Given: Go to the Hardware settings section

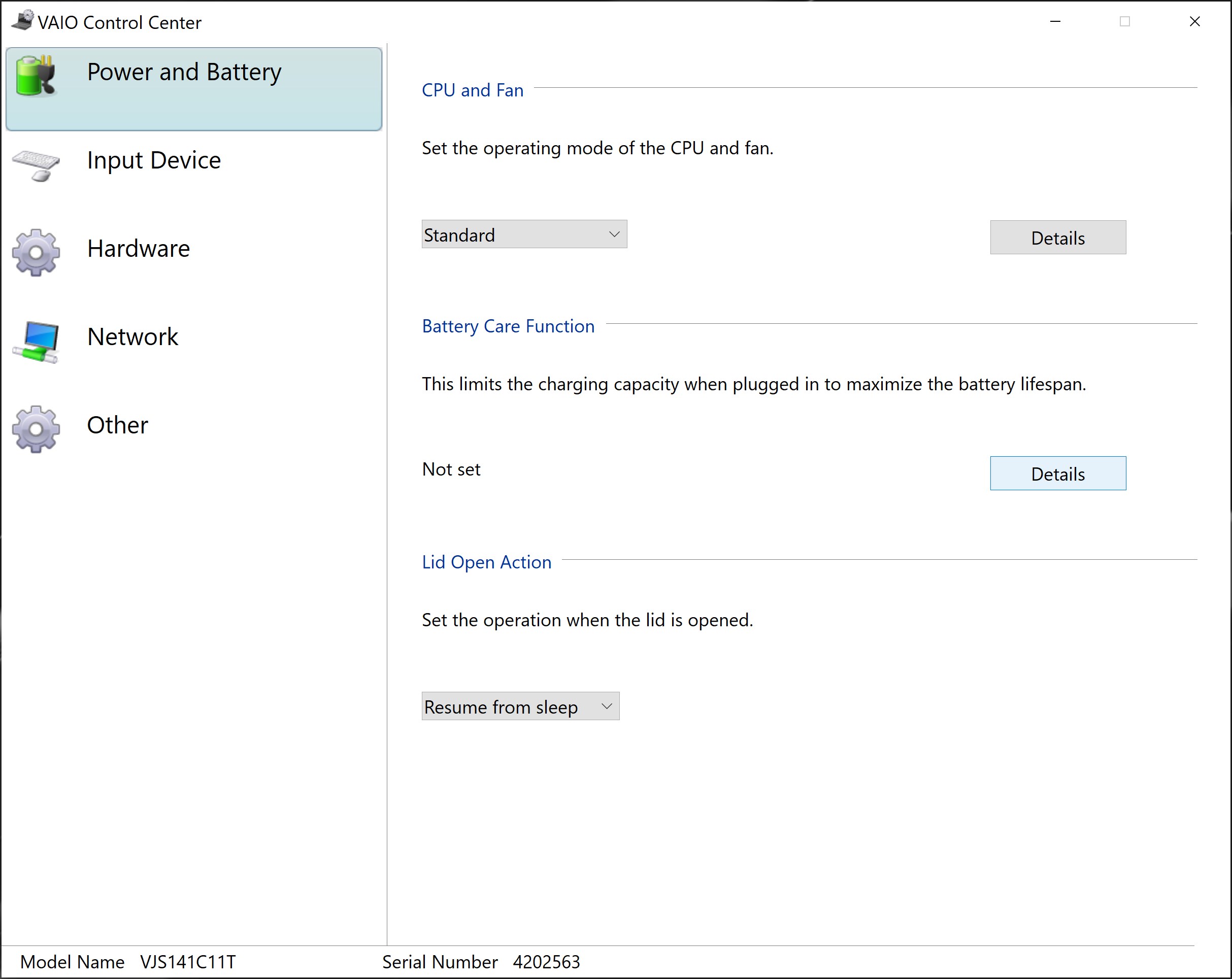Looking at the screenshot, I should [138, 249].
